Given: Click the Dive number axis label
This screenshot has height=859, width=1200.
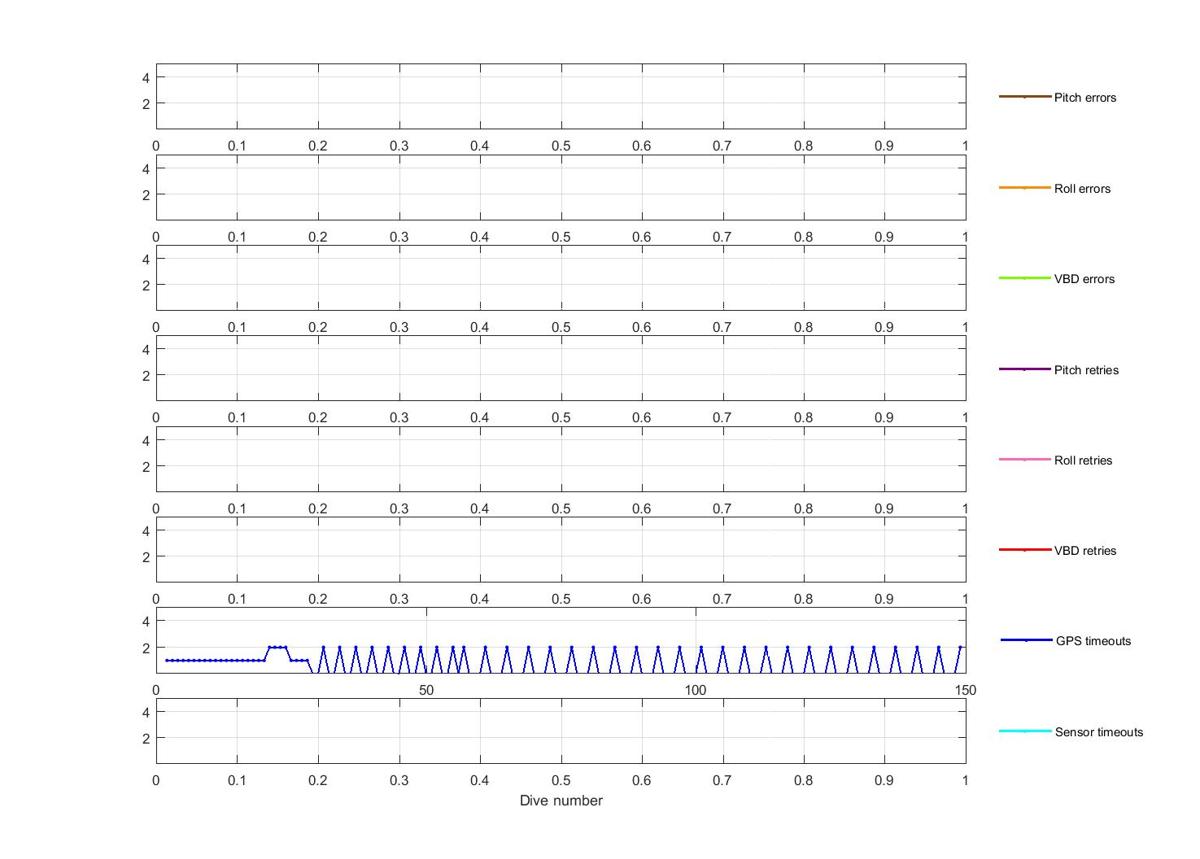Looking at the screenshot, I should [x=561, y=801].
